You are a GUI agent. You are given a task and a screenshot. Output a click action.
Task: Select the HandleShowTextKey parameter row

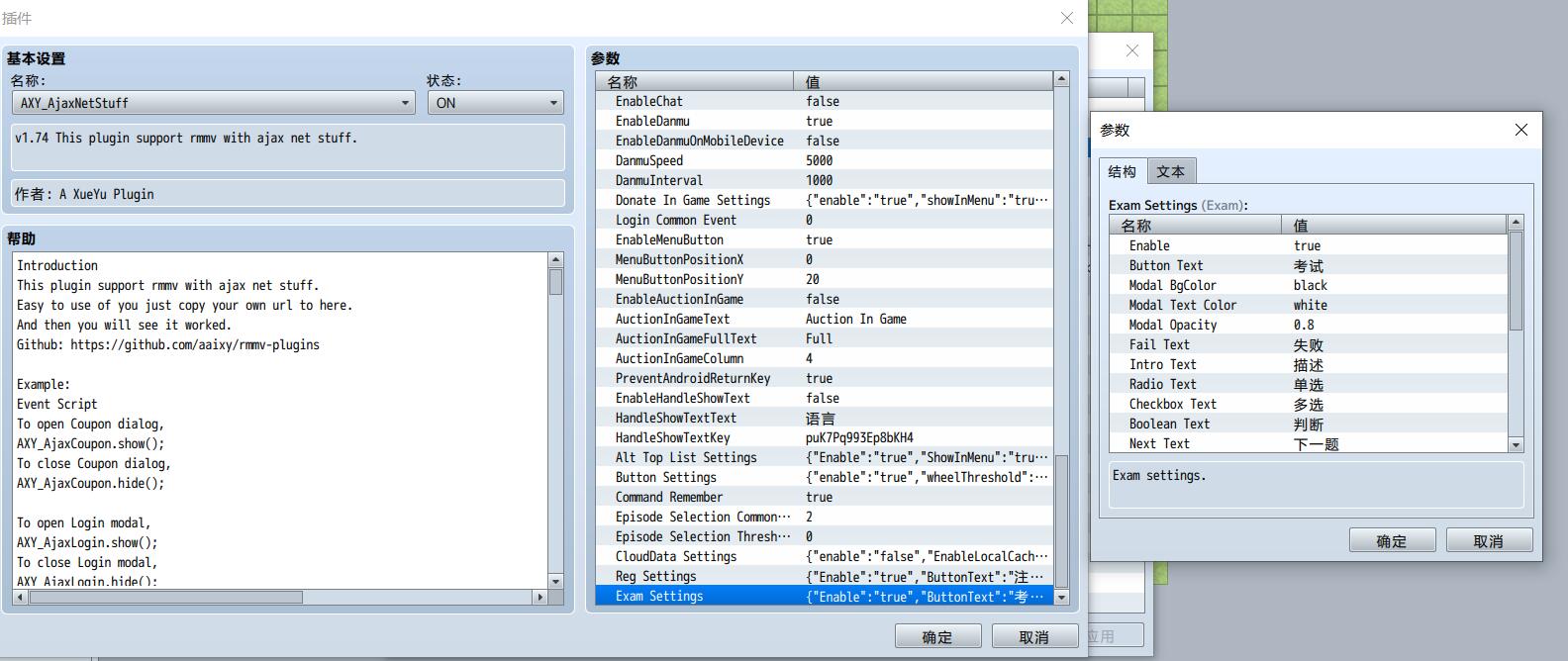pyautogui.click(x=825, y=437)
